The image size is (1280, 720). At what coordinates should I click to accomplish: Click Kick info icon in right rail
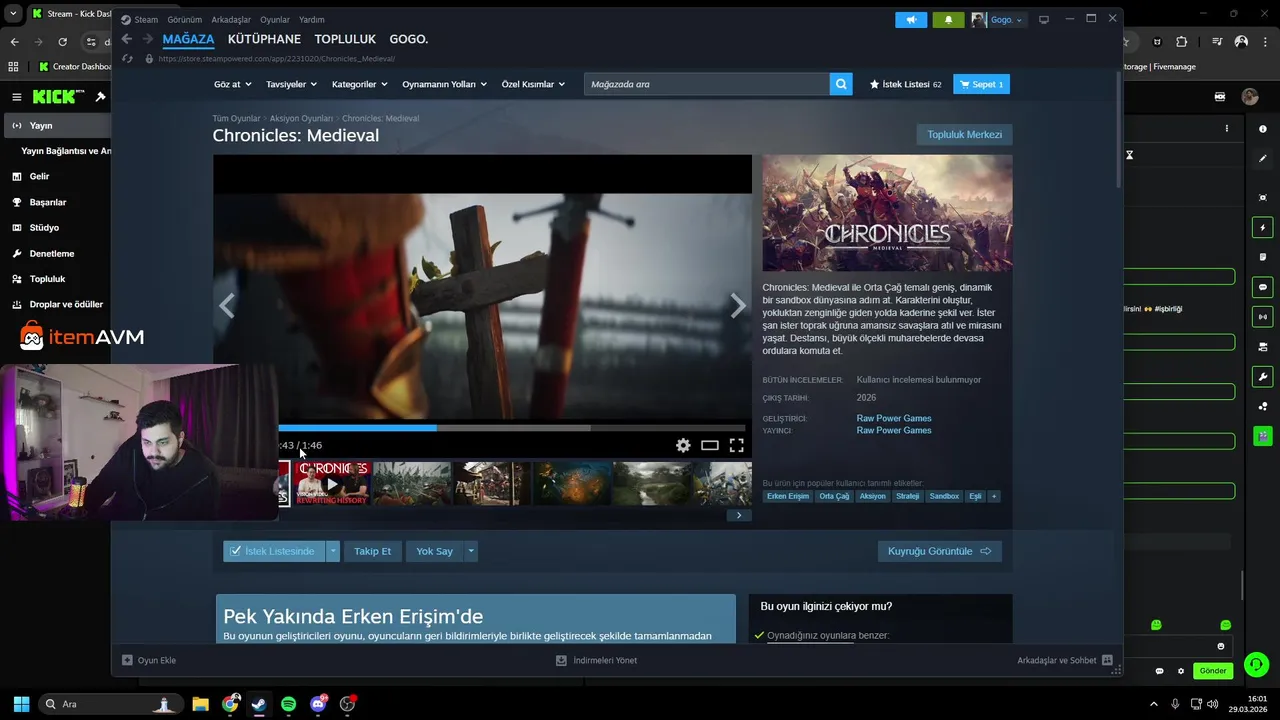pos(1263,129)
